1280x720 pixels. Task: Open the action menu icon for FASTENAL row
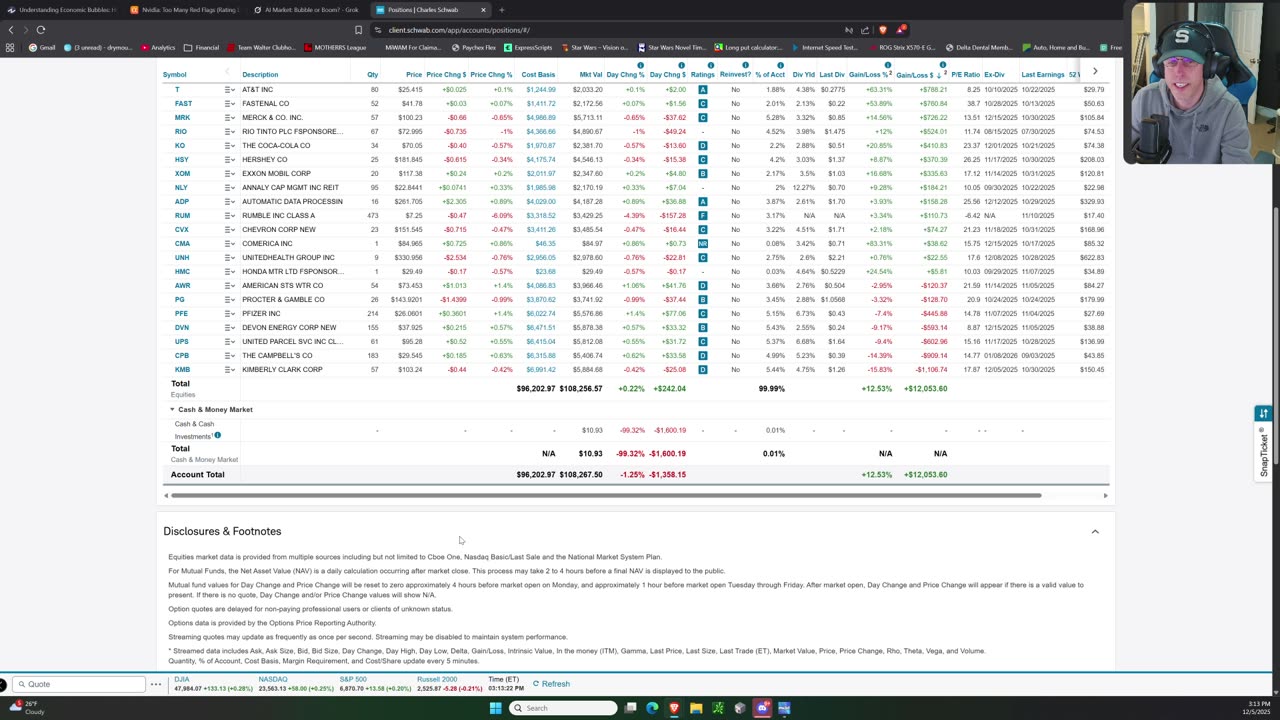pyautogui.click(x=229, y=104)
